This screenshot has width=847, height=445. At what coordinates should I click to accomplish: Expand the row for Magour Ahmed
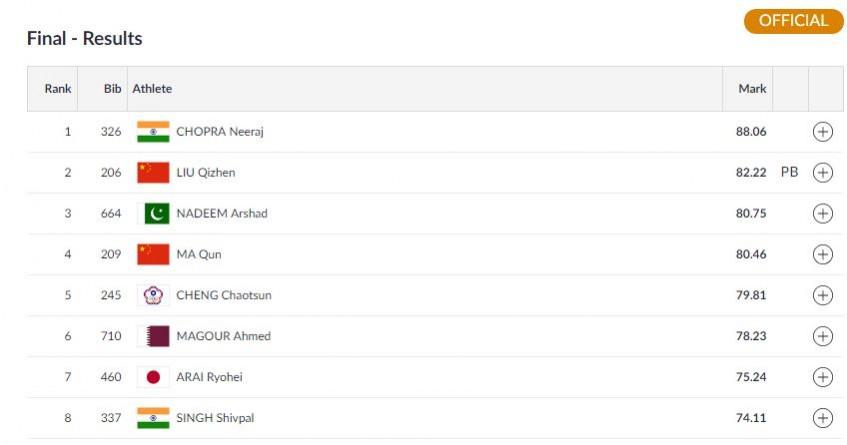(823, 336)
